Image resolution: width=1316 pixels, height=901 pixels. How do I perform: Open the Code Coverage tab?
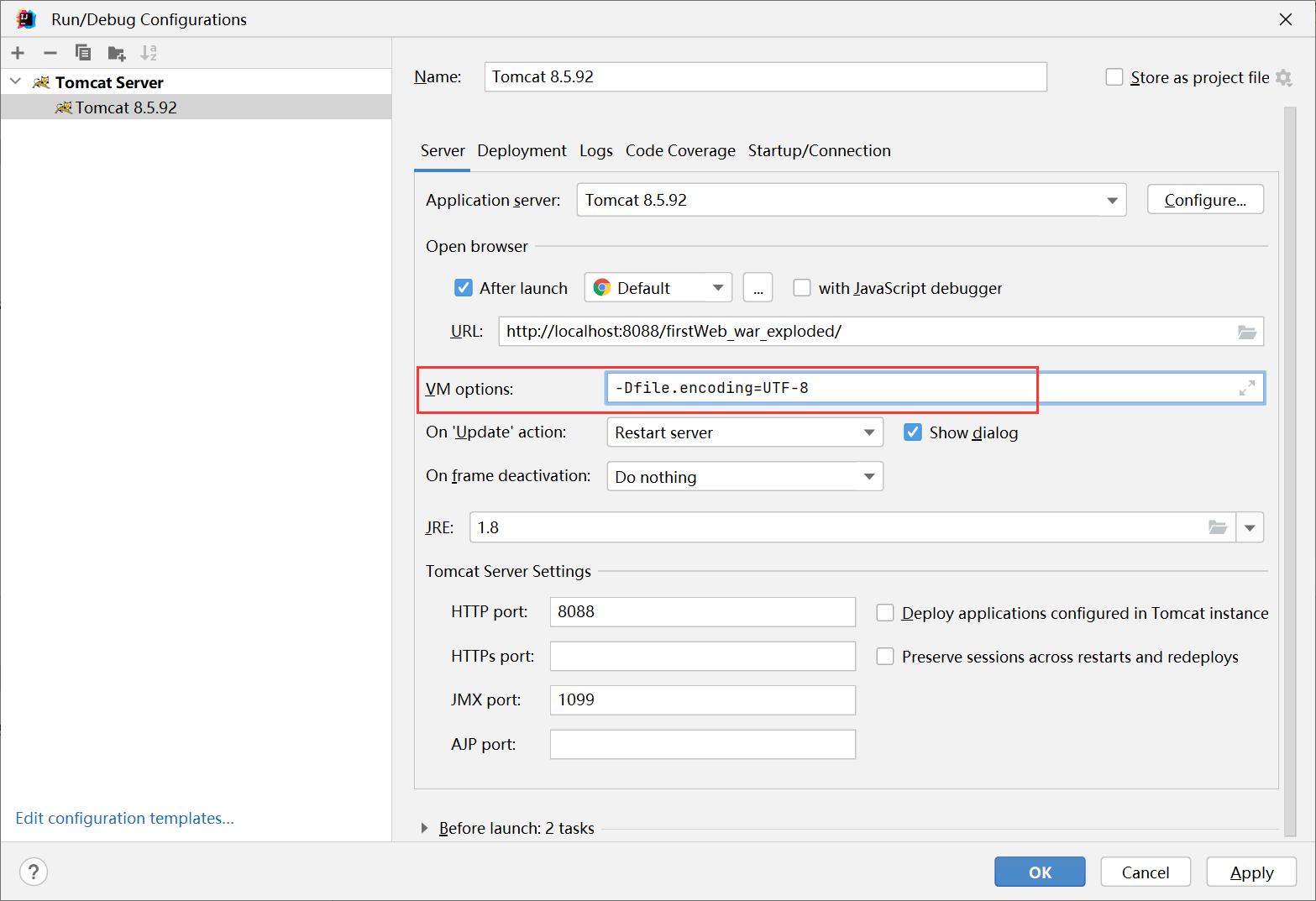(680, 151)
